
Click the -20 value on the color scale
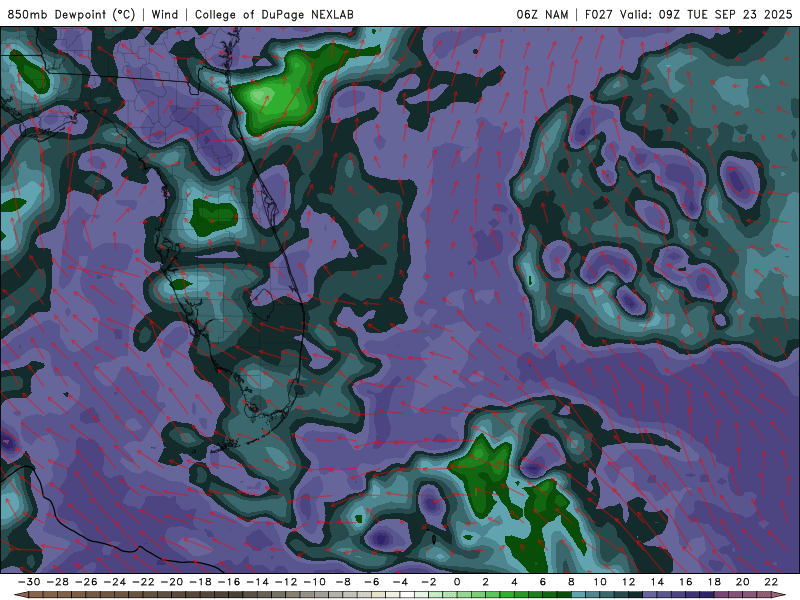tap(171, 582)
